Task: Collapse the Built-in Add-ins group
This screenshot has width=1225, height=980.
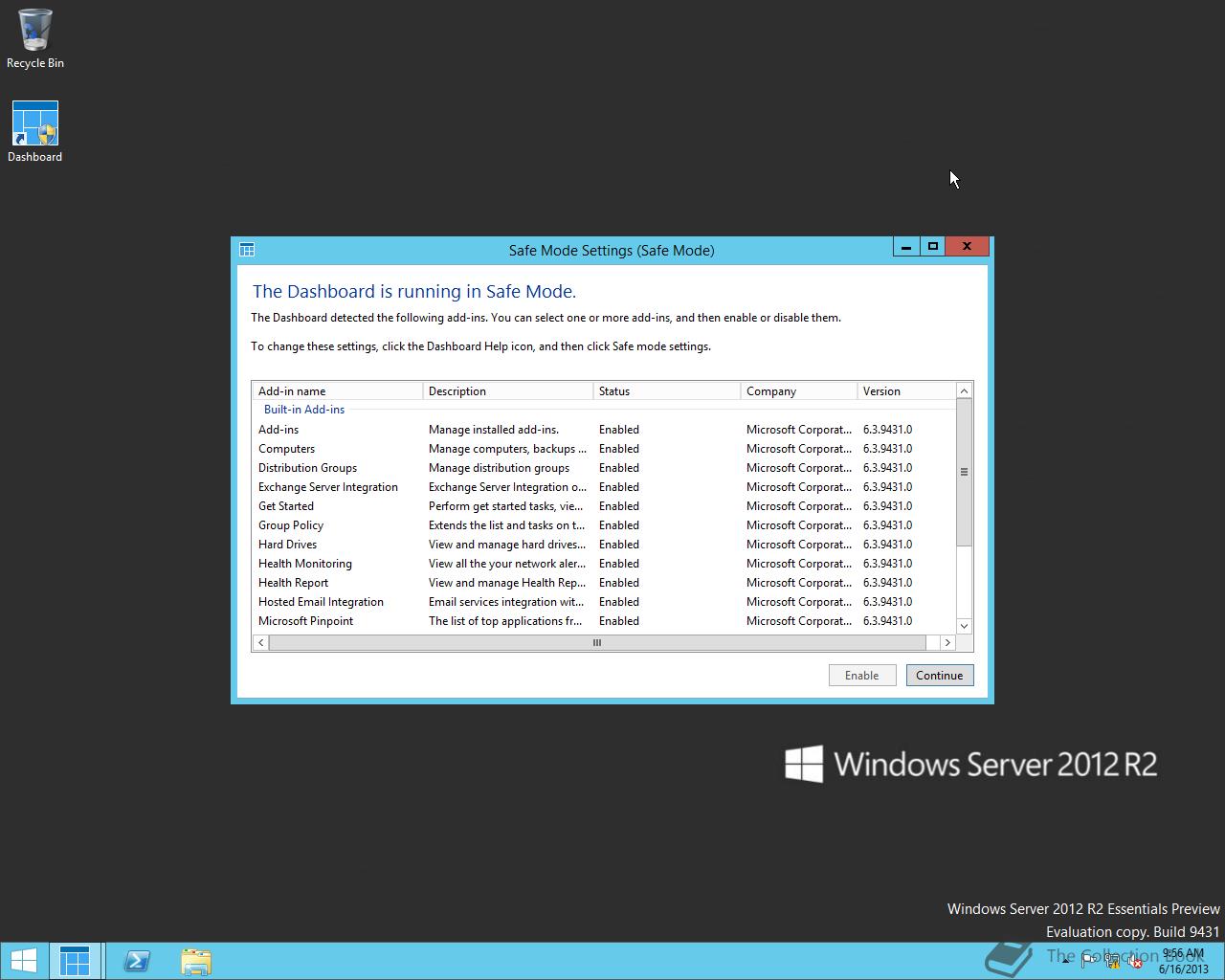Action: point(304,409)
